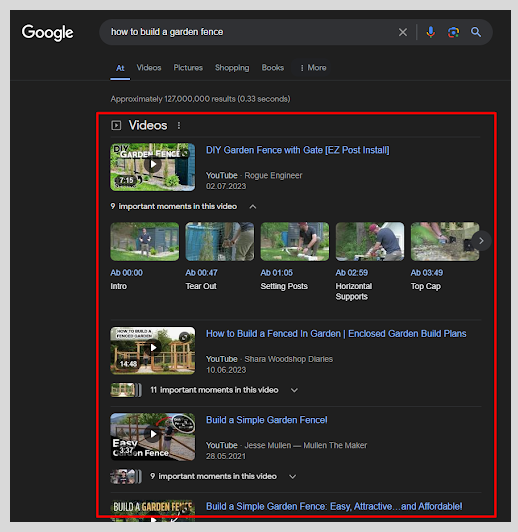Submit search with the magnifier icon
This screenshot has width=518, height=532.
(476, 32)
